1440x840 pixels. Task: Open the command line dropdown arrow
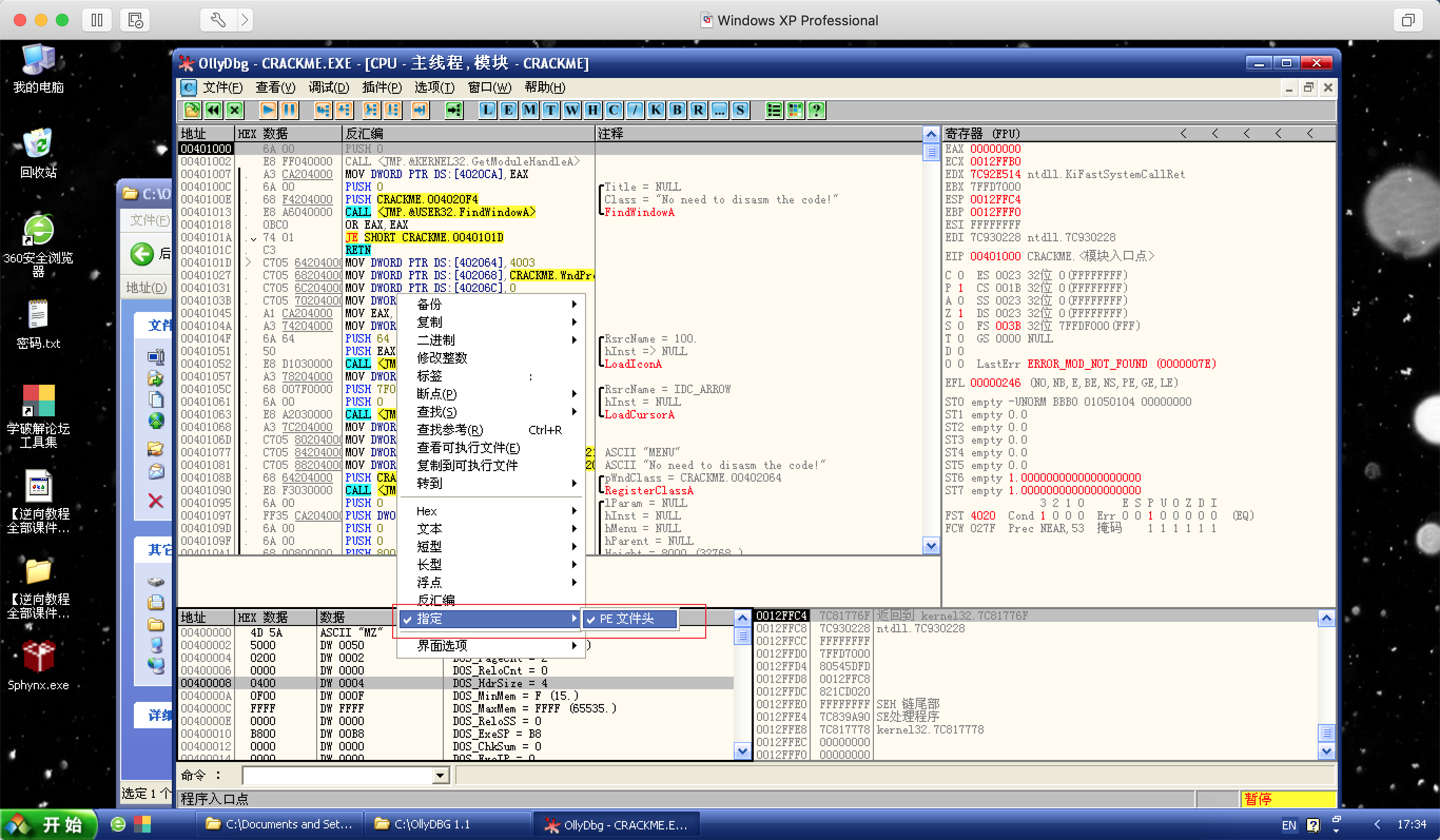pyautogui.click(x=440, y=775)
